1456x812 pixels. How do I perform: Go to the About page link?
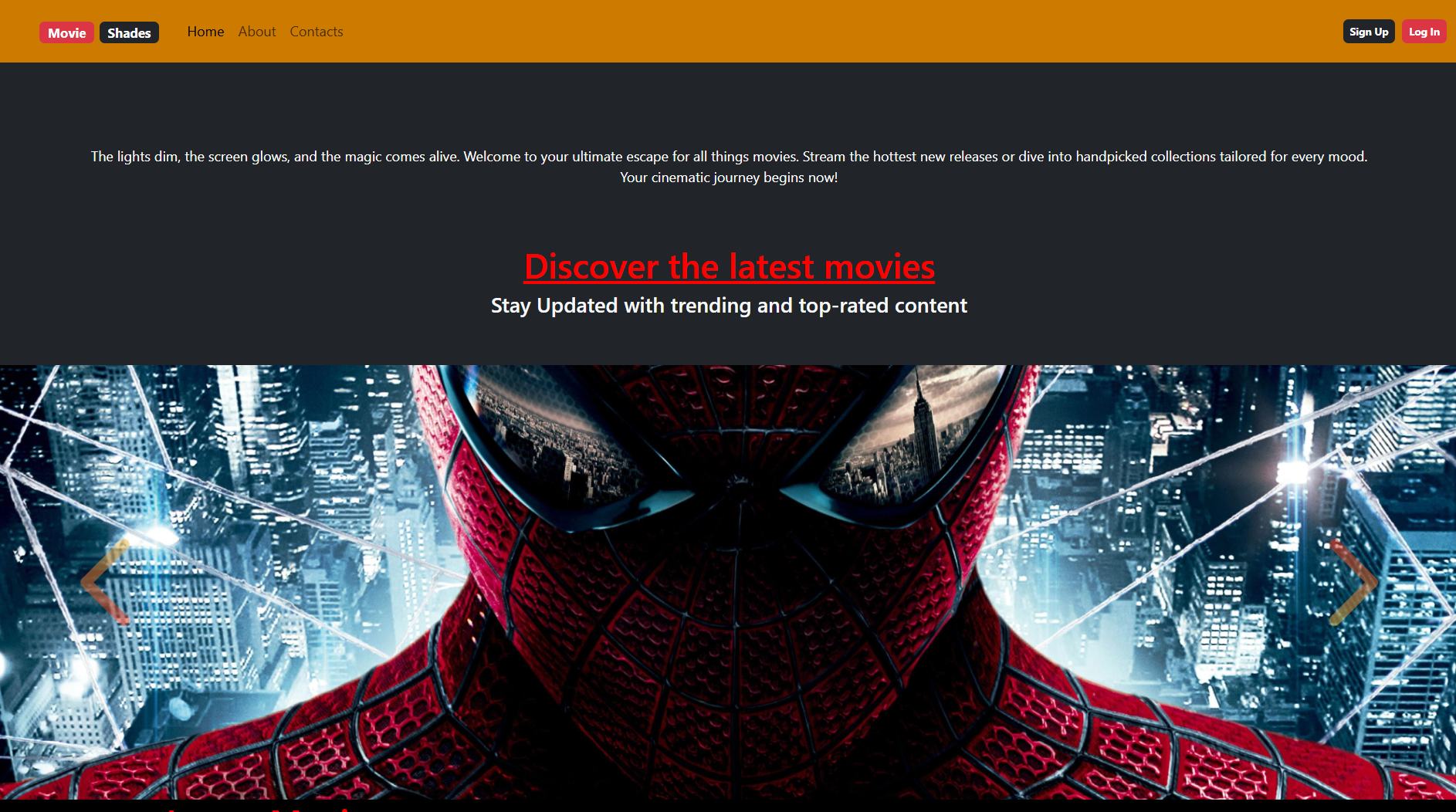tap(257, 32)
